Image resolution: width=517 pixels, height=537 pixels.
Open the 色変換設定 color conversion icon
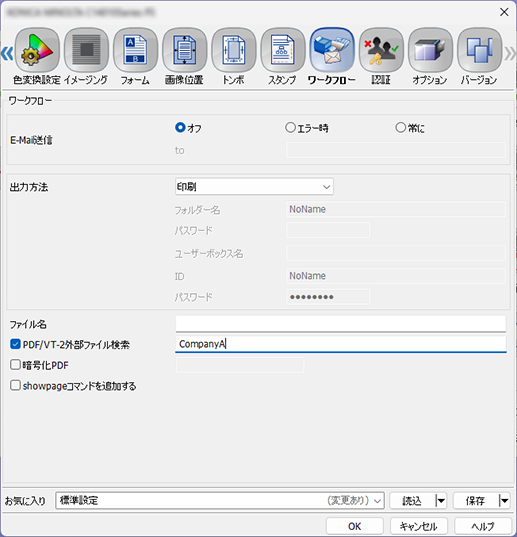click(x=37, y=50)
